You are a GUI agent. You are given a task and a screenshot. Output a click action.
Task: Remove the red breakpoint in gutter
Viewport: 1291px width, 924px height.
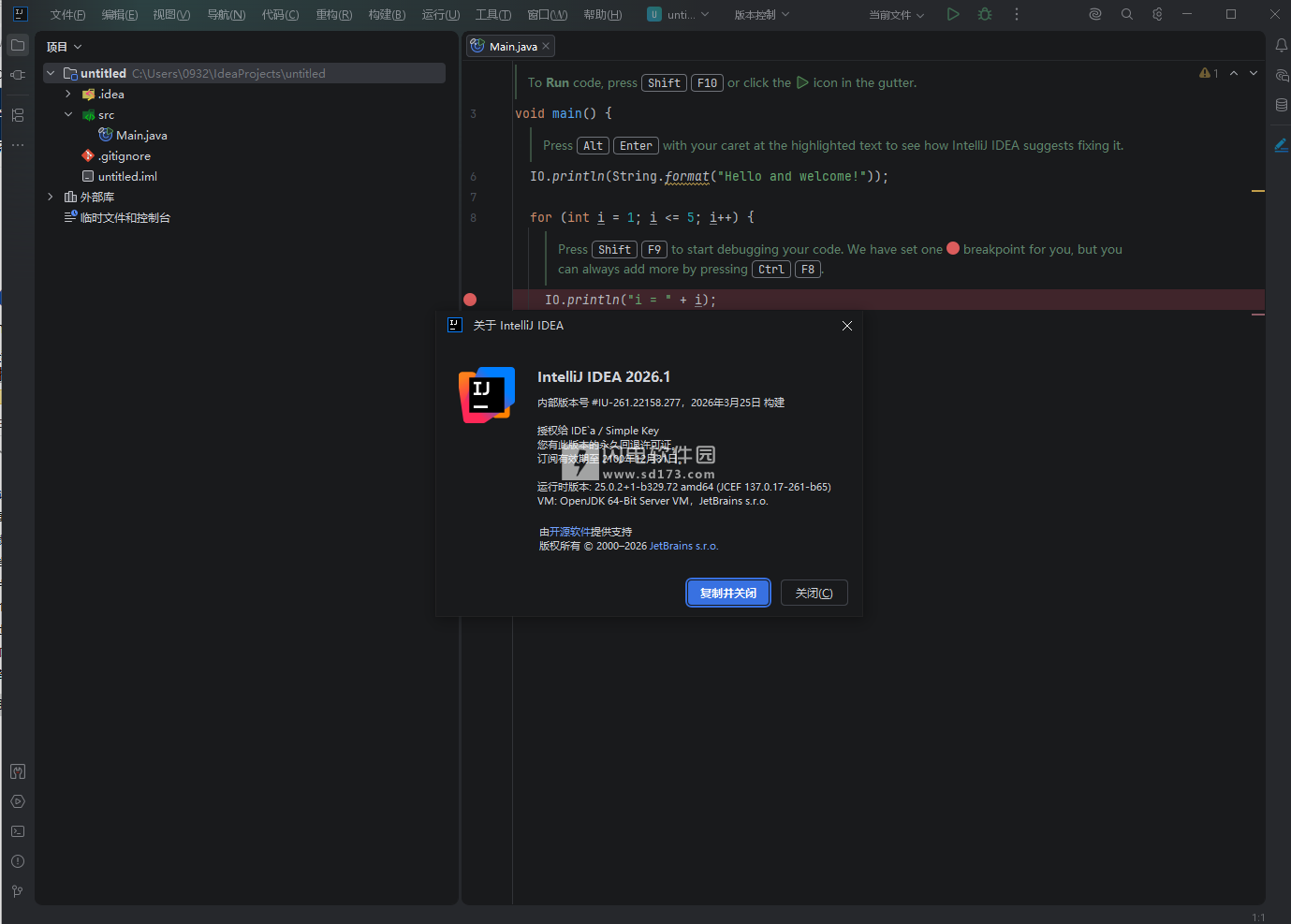click(470, 300)
